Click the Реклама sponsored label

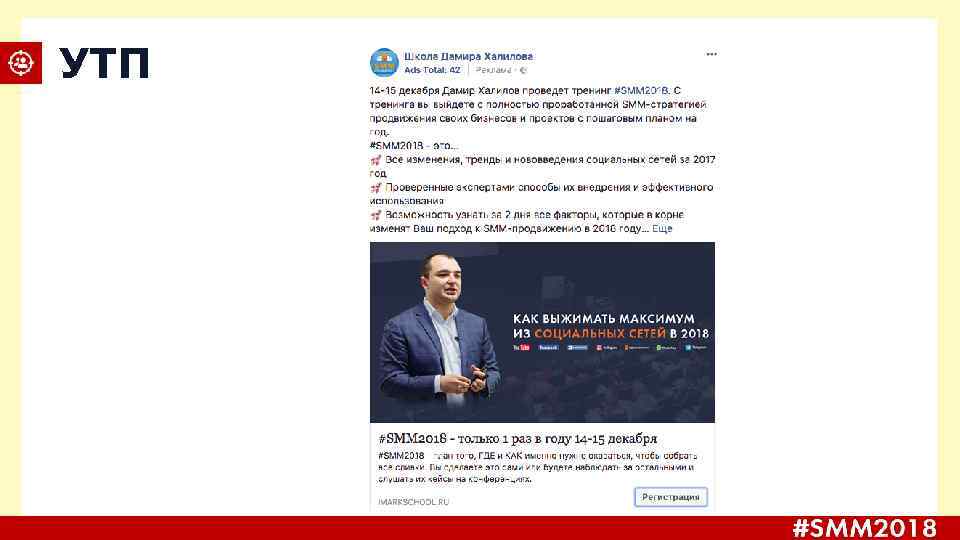[x=493, y=70]
